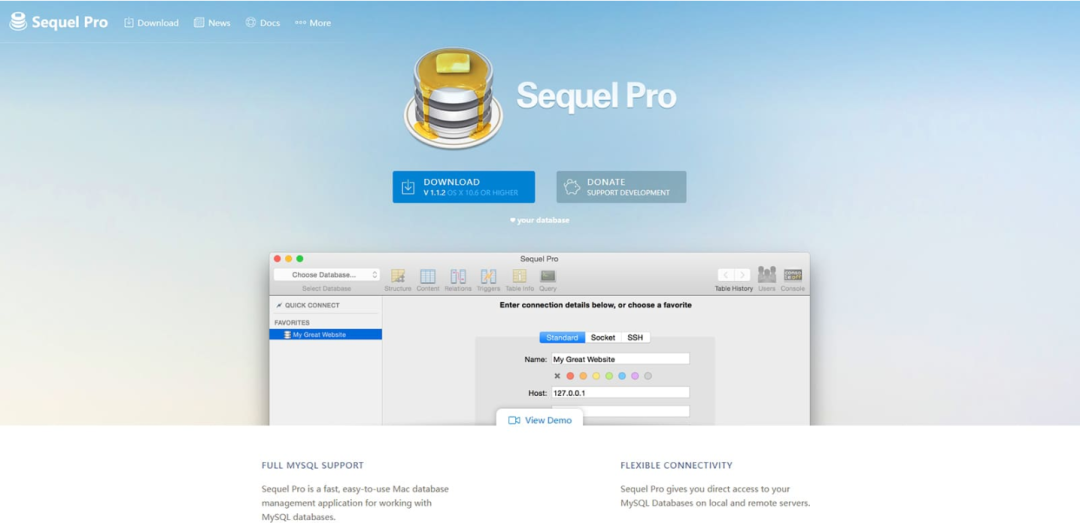
Task: Click the FULL MYSQL SUPPORT heading
Action: (313, 465)
